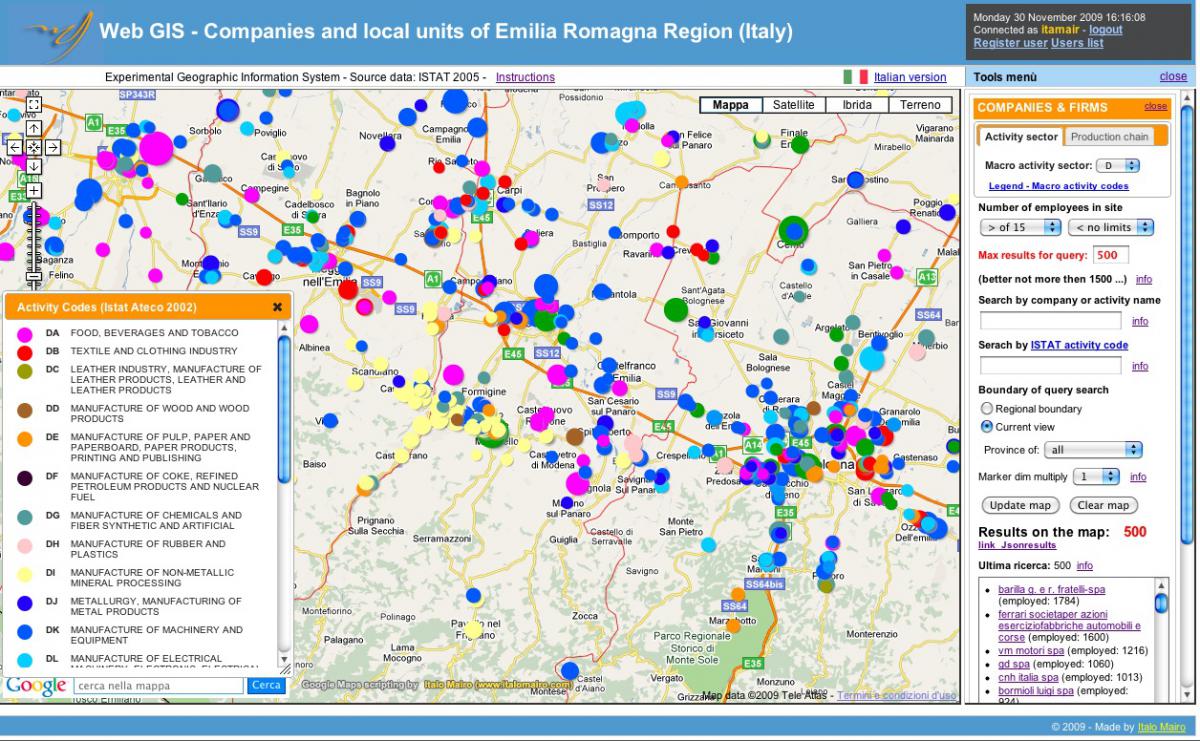The image size is (1200, 741).
Task: Switch to the Production chain tab
Action: click(x=1110, y=137)
